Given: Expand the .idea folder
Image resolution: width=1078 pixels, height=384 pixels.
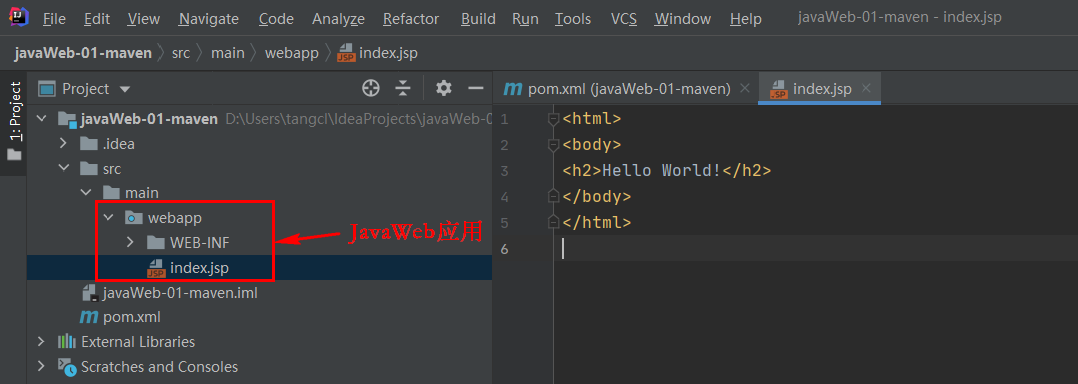Looking at the screenshot, I should pos(64,144).
